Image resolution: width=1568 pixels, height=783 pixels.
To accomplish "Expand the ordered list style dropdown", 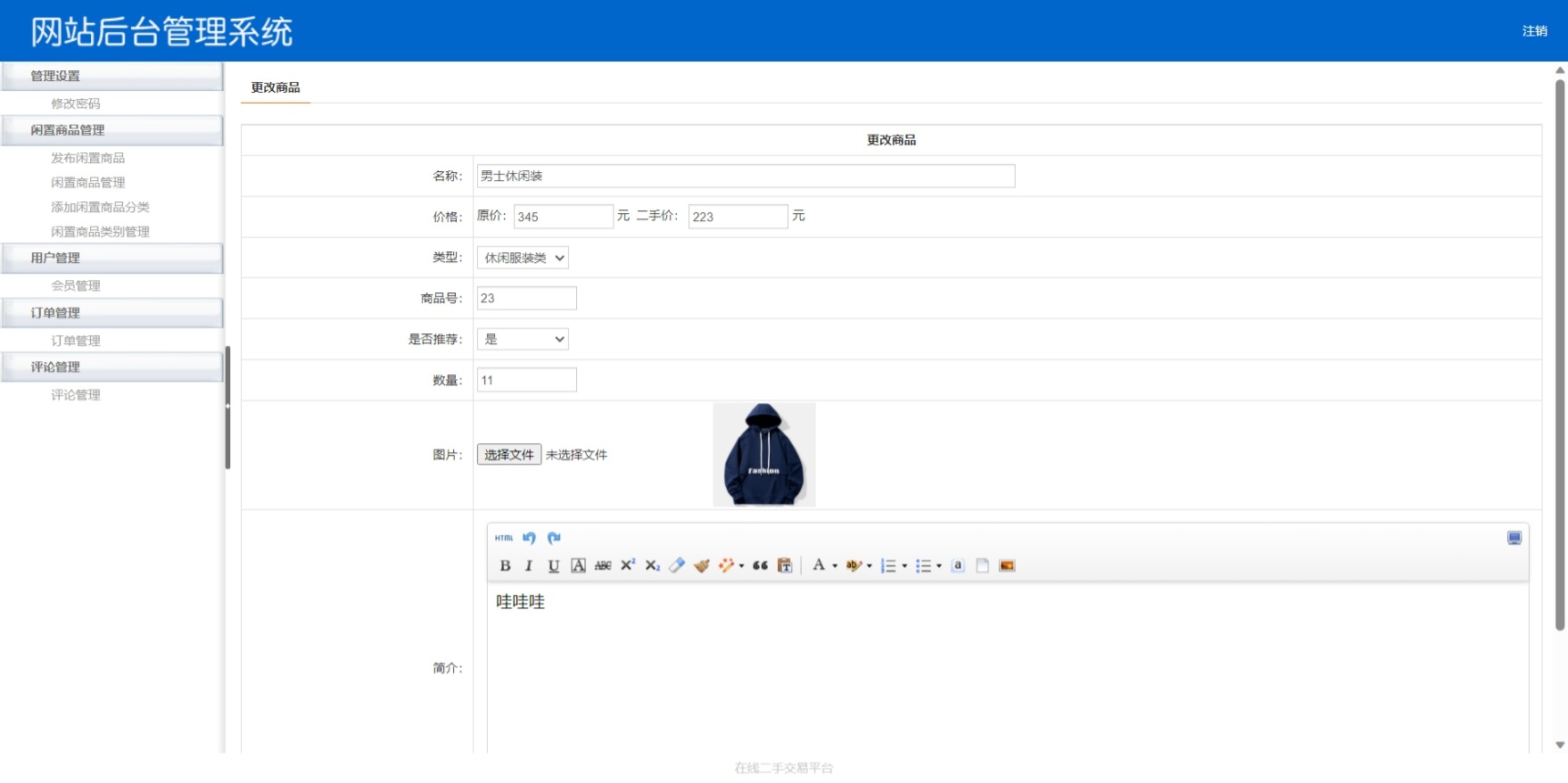I will 904,565.
